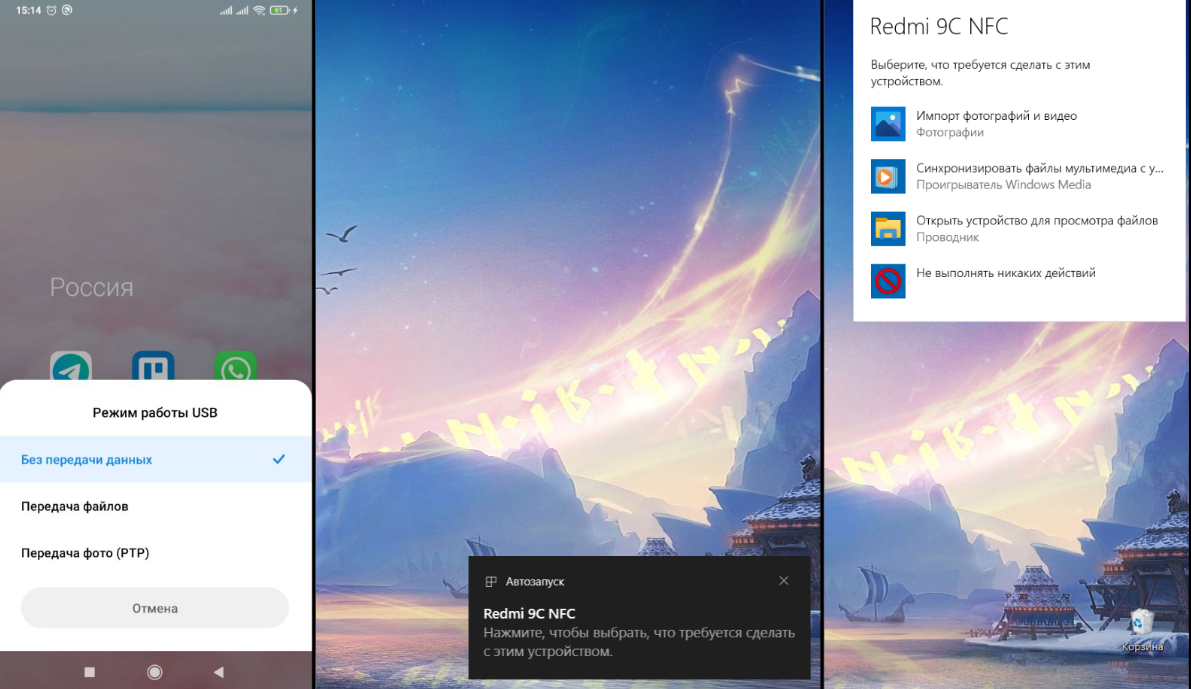Screen dimensions: 1191x689
Task: Choose 'Передача фото (PTP)' USB mode
Action: 156,553
